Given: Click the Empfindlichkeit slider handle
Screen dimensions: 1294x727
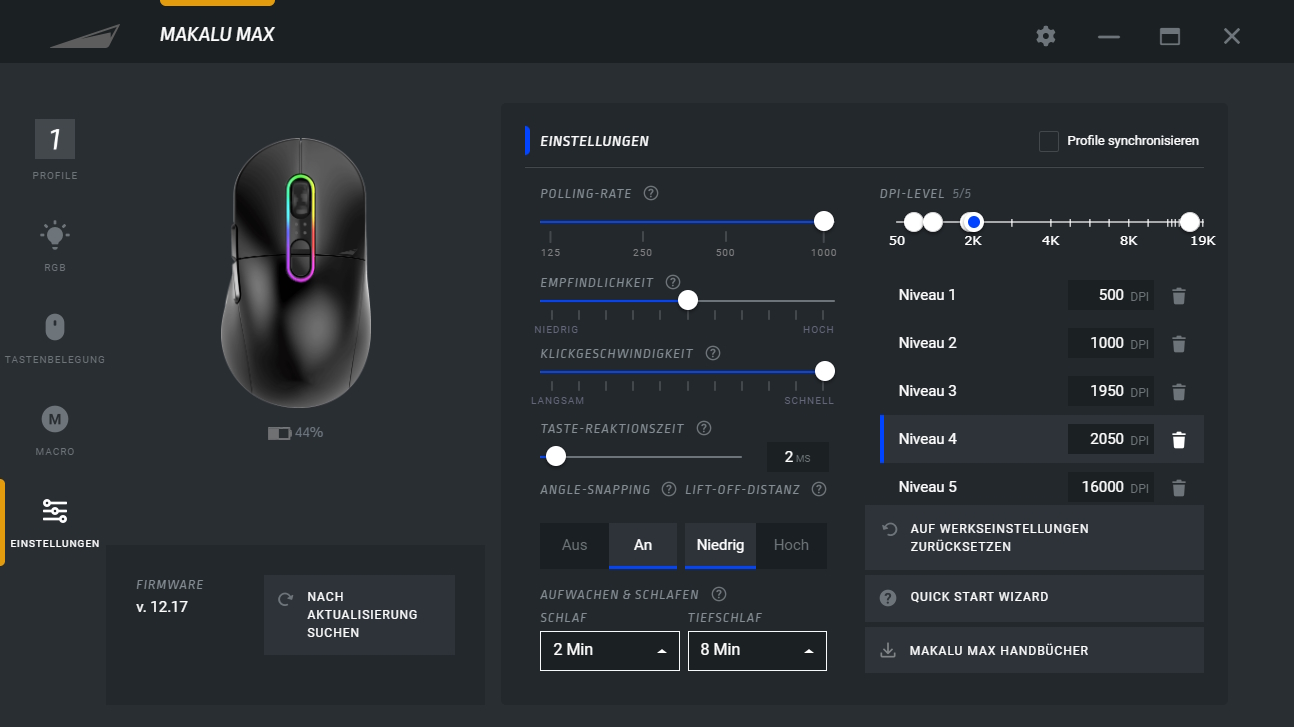Looking at the screenshot, I should (x=688, y=300).
